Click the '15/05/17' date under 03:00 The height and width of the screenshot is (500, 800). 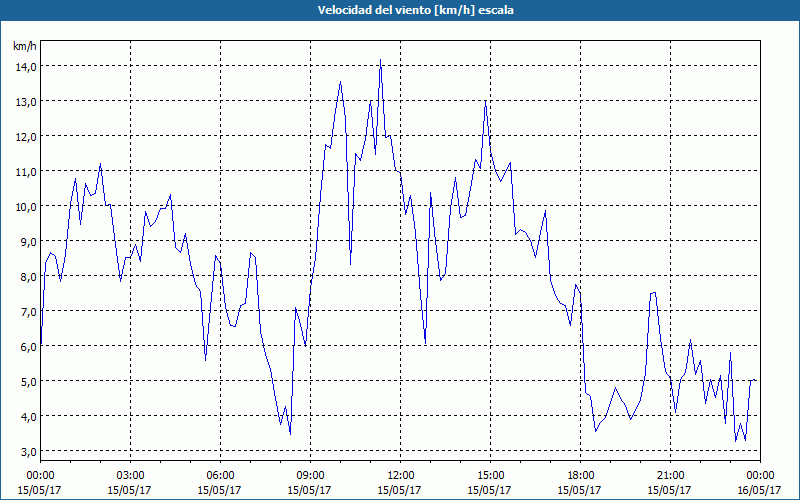point(129,490)
